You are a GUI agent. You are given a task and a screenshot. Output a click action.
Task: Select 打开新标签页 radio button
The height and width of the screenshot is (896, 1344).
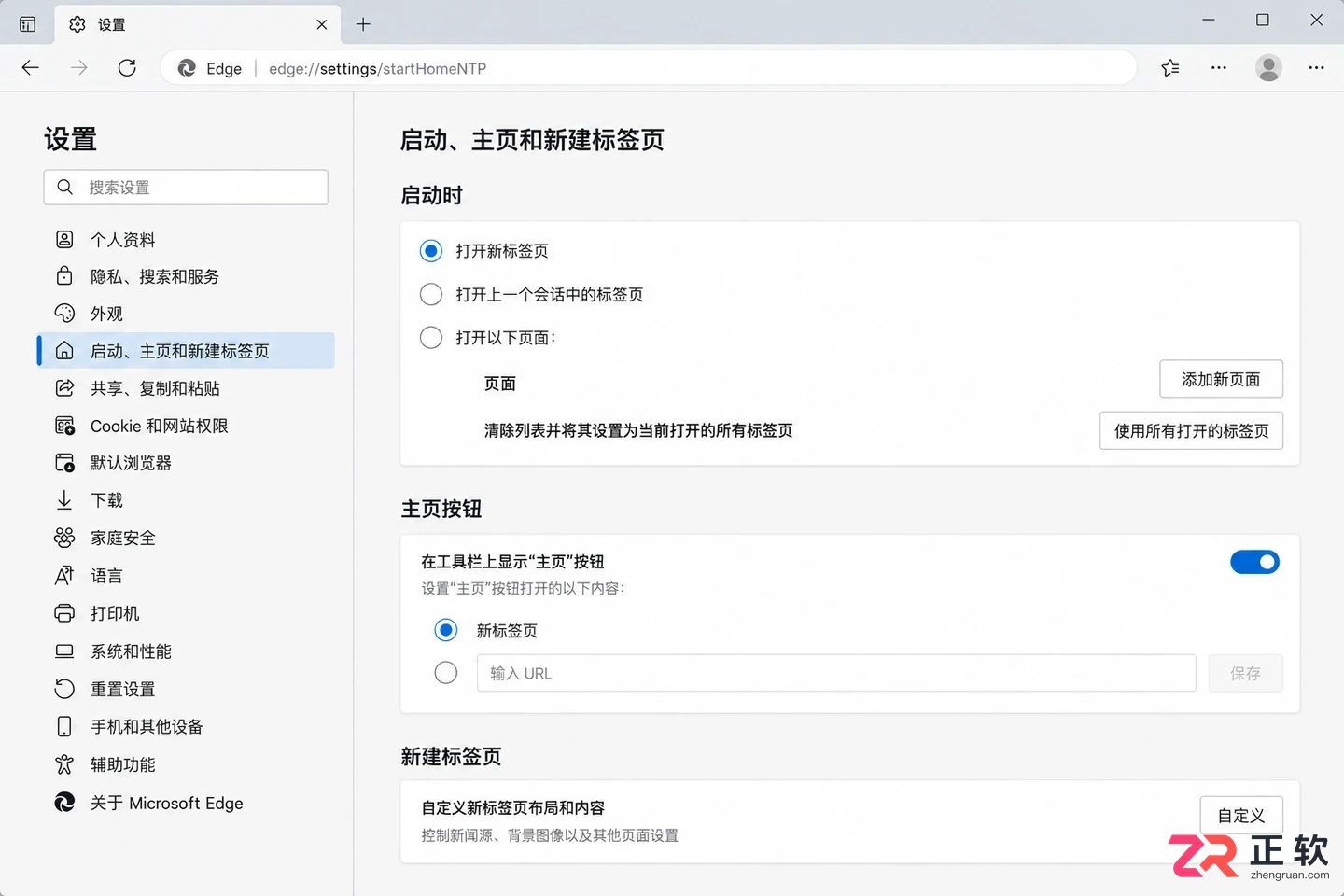click(x=431, y=251)
